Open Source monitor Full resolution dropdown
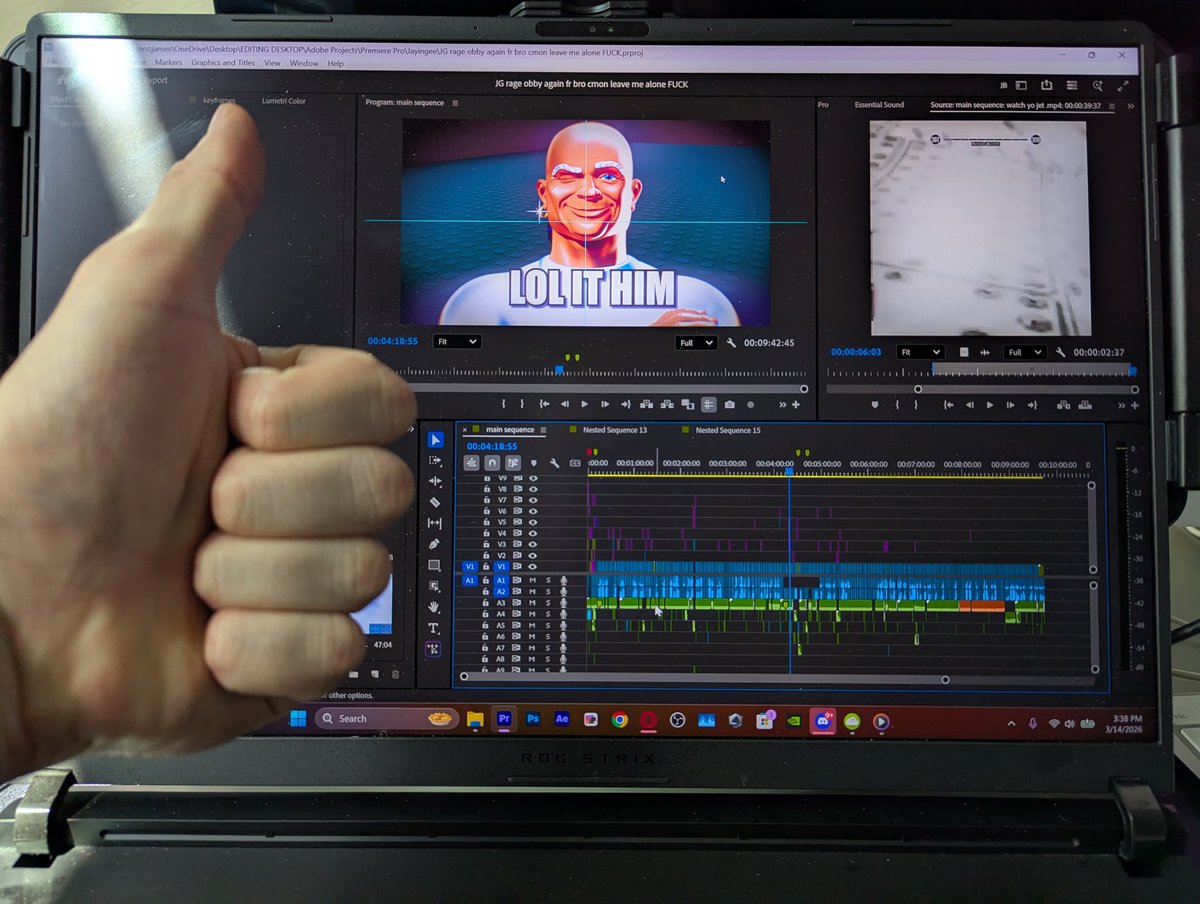Viewport: 1200px width, 904px height. tap(1025, 352)
